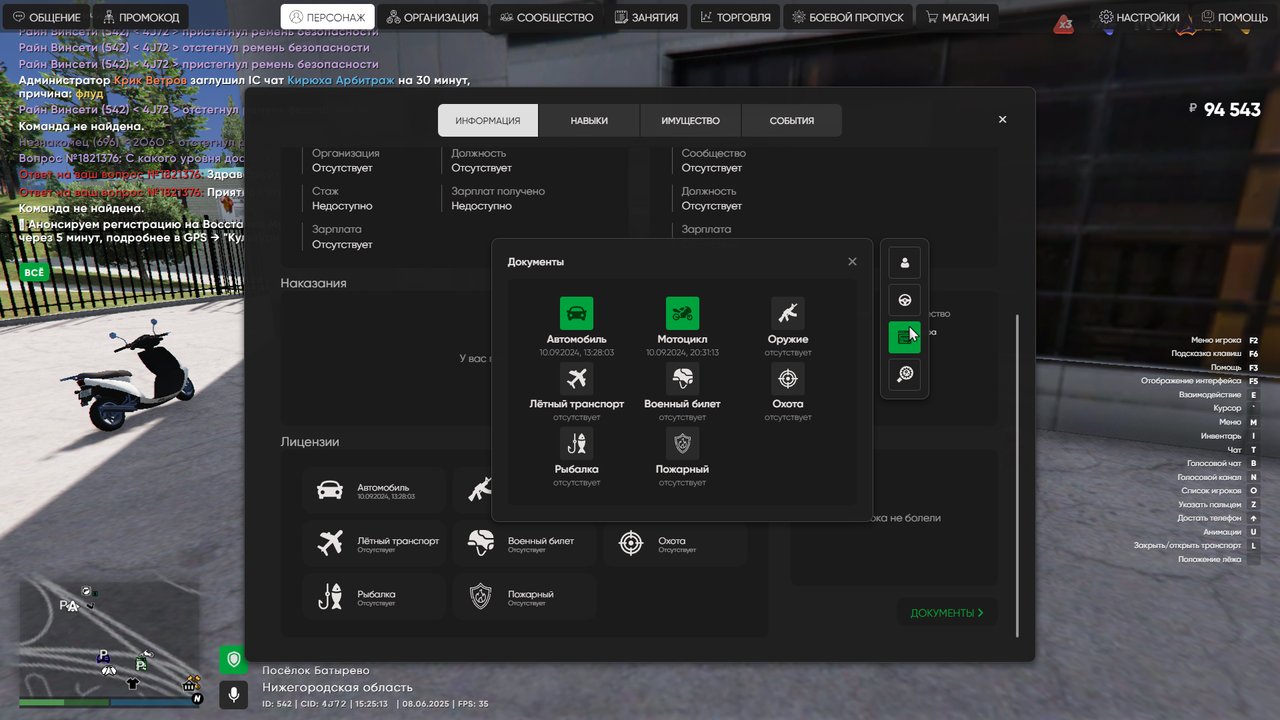This screenshot has width=1280, height=720.
Task: Open the Магазин menu
Action: pyautogui.click(x=958, y=17)
